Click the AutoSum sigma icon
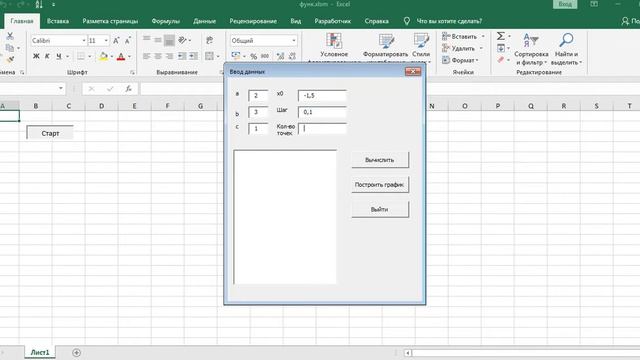Screen dimensions: 640x360 [501, 36]
